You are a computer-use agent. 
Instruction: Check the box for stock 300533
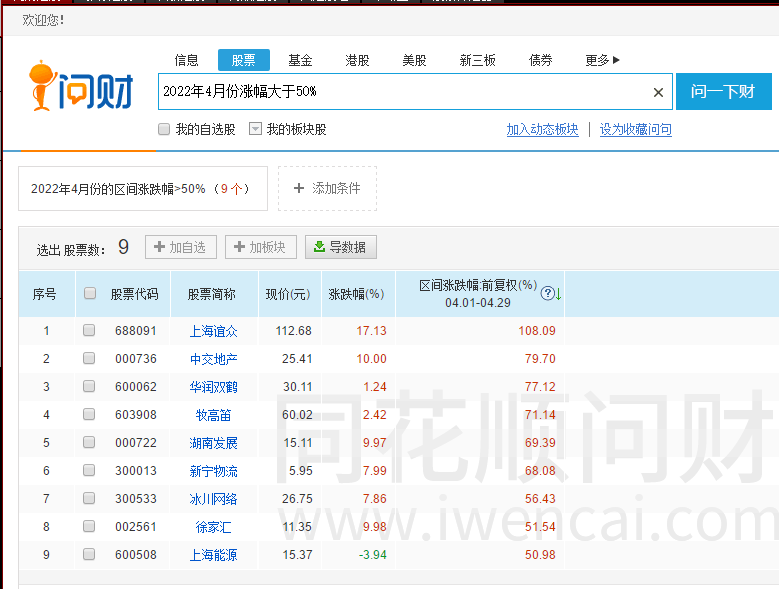(89, 498)
